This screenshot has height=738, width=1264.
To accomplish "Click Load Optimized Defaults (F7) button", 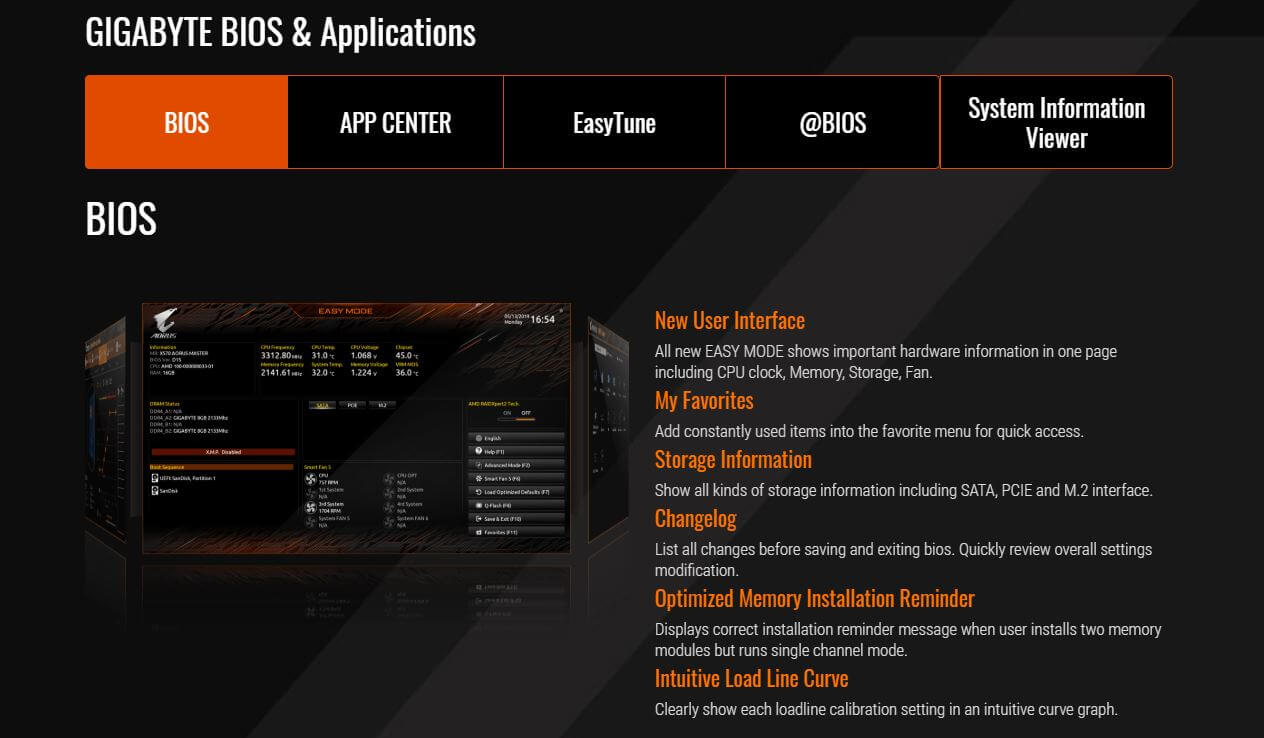I will [516, 492].
